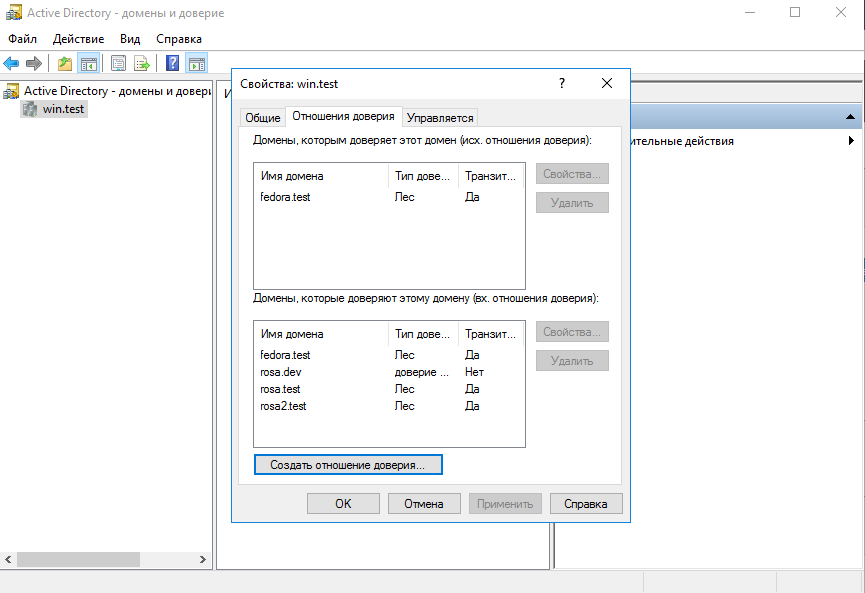Viewport: 865px width, 593px height.
Task: Toggle the Show/Hide Console Tree icon
Action: 89,64
